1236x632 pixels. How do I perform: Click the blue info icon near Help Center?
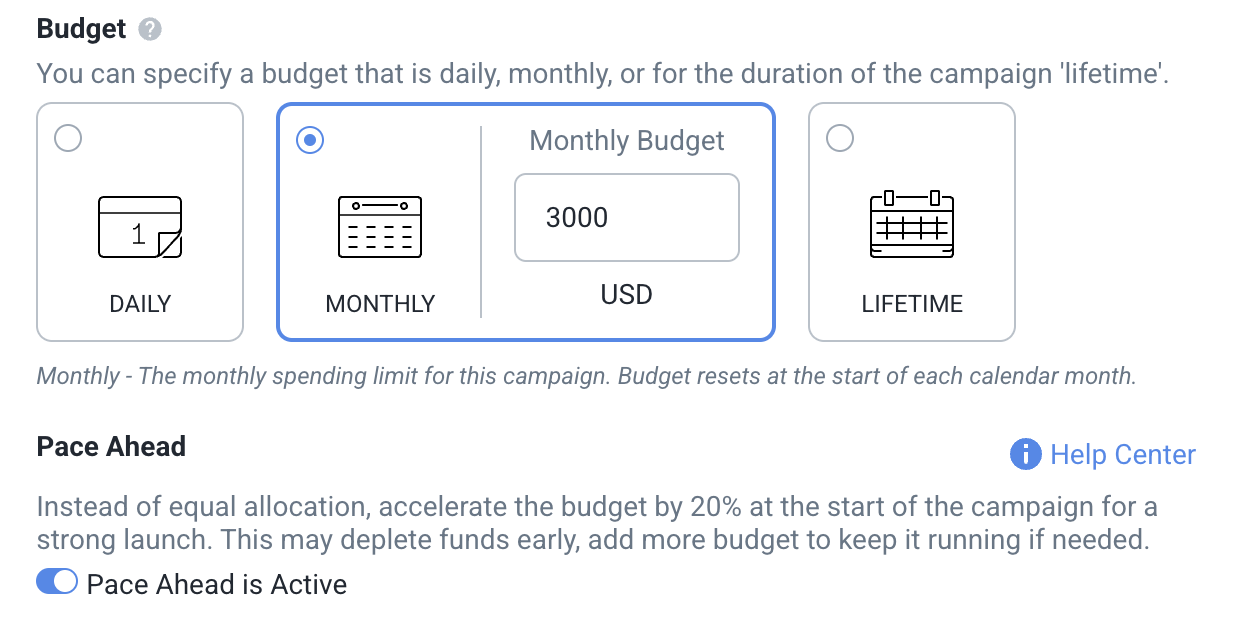point(1025,455)
